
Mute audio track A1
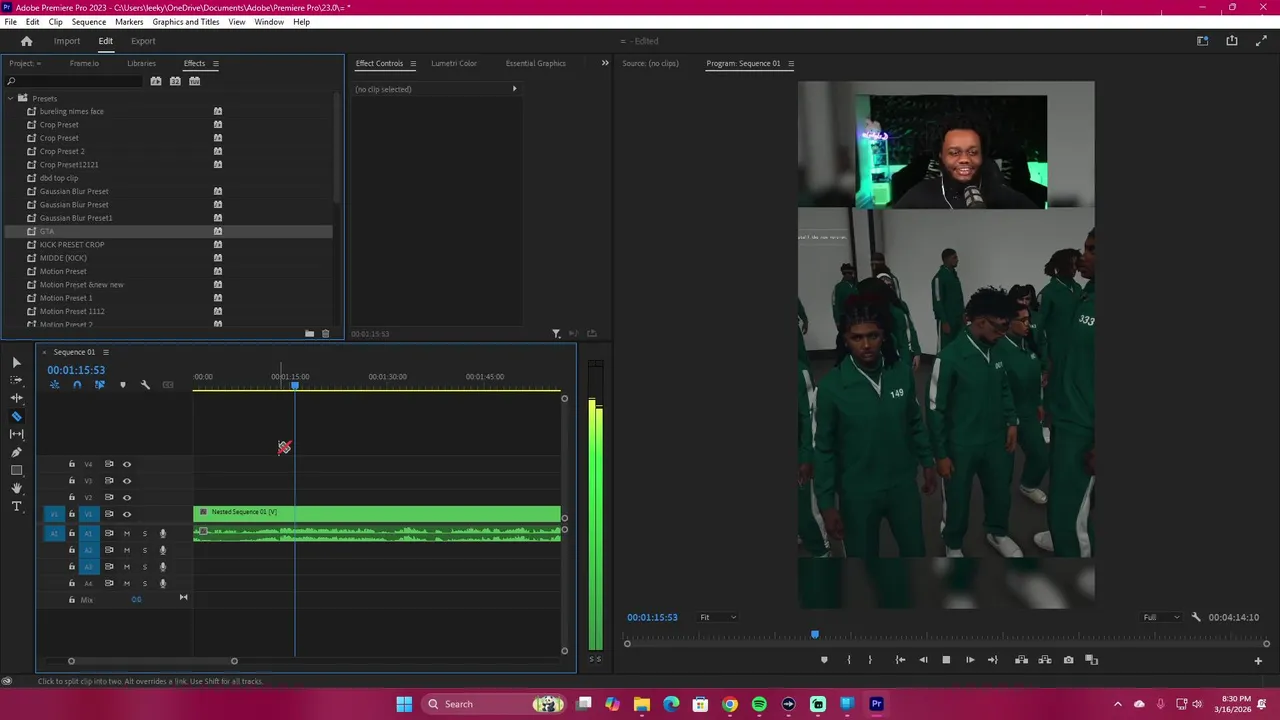click(x=127, y=533)
